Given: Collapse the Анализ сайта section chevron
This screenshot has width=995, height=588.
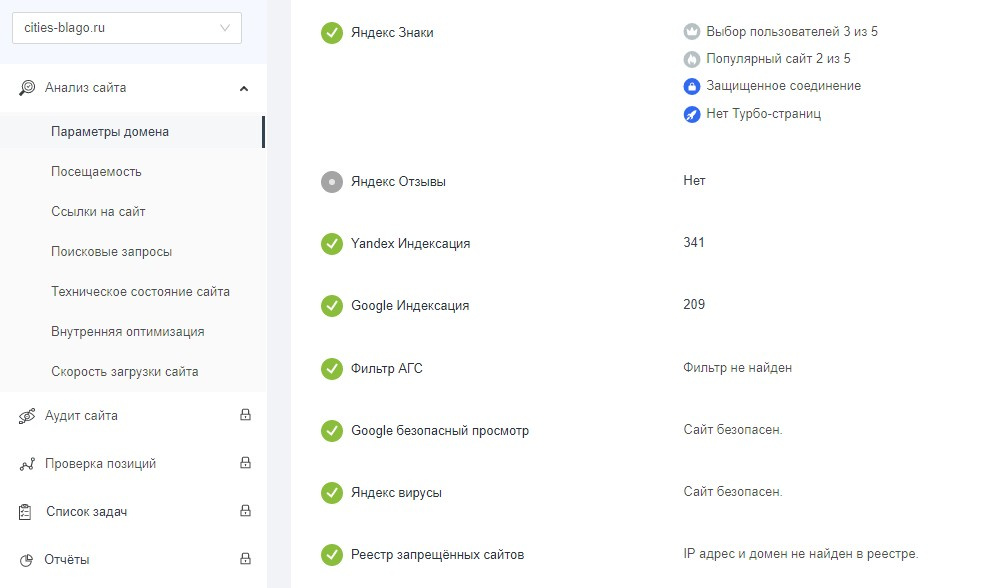Looking at the screenshot, I should (244, 88).
